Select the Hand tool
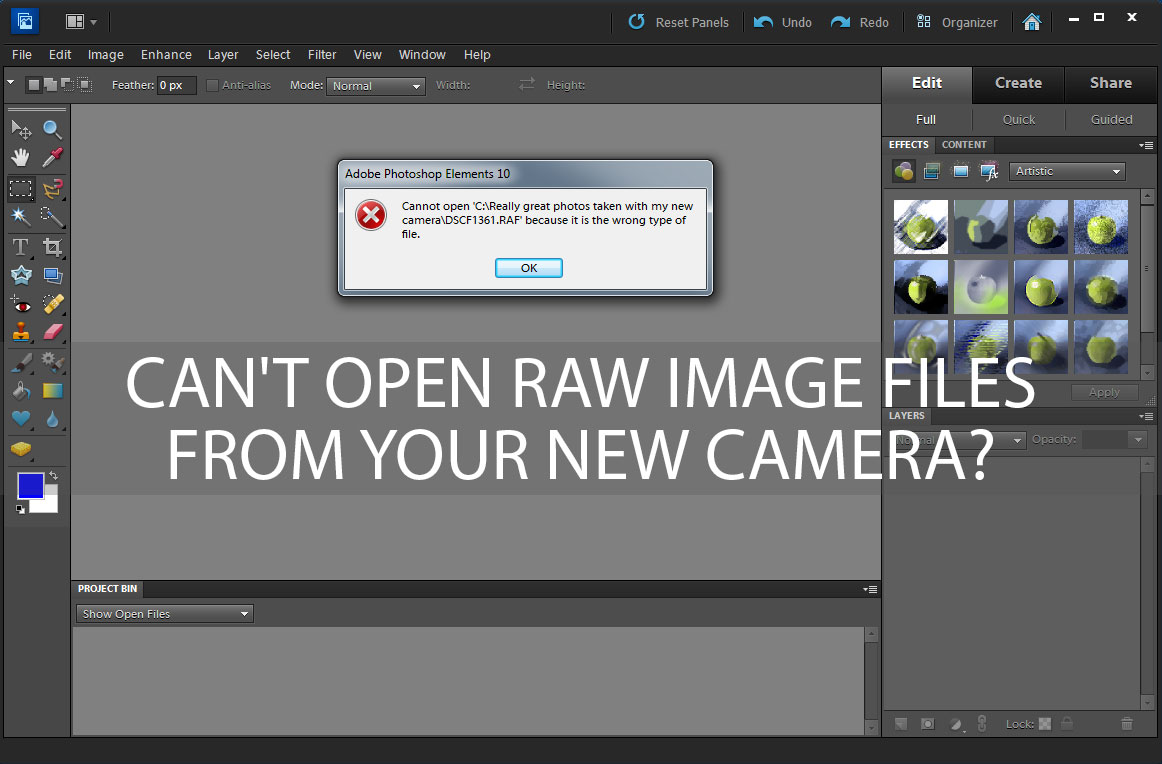 21,157
